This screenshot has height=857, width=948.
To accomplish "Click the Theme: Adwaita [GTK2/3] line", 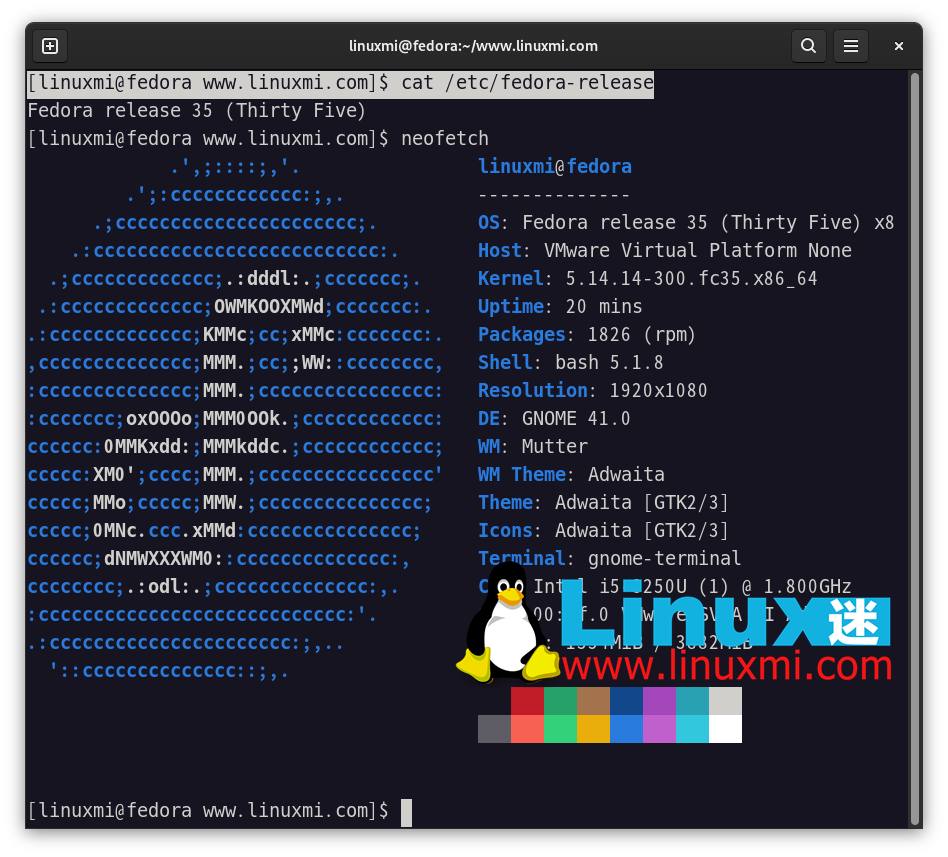I will 603,503.
